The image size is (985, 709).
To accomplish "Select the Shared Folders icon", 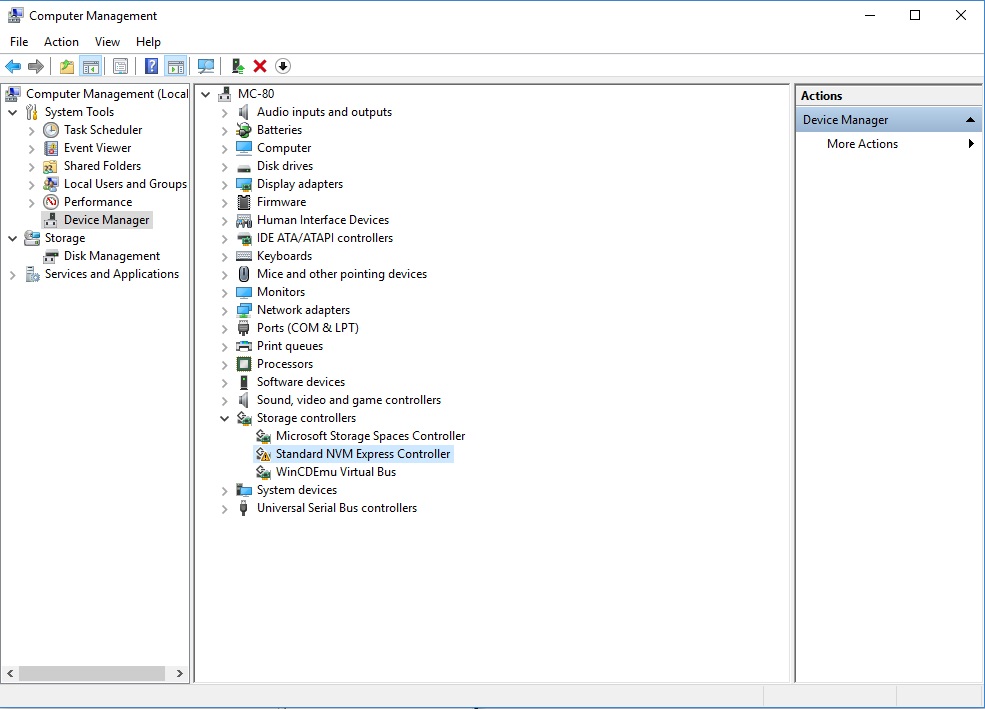I will 50,166.
